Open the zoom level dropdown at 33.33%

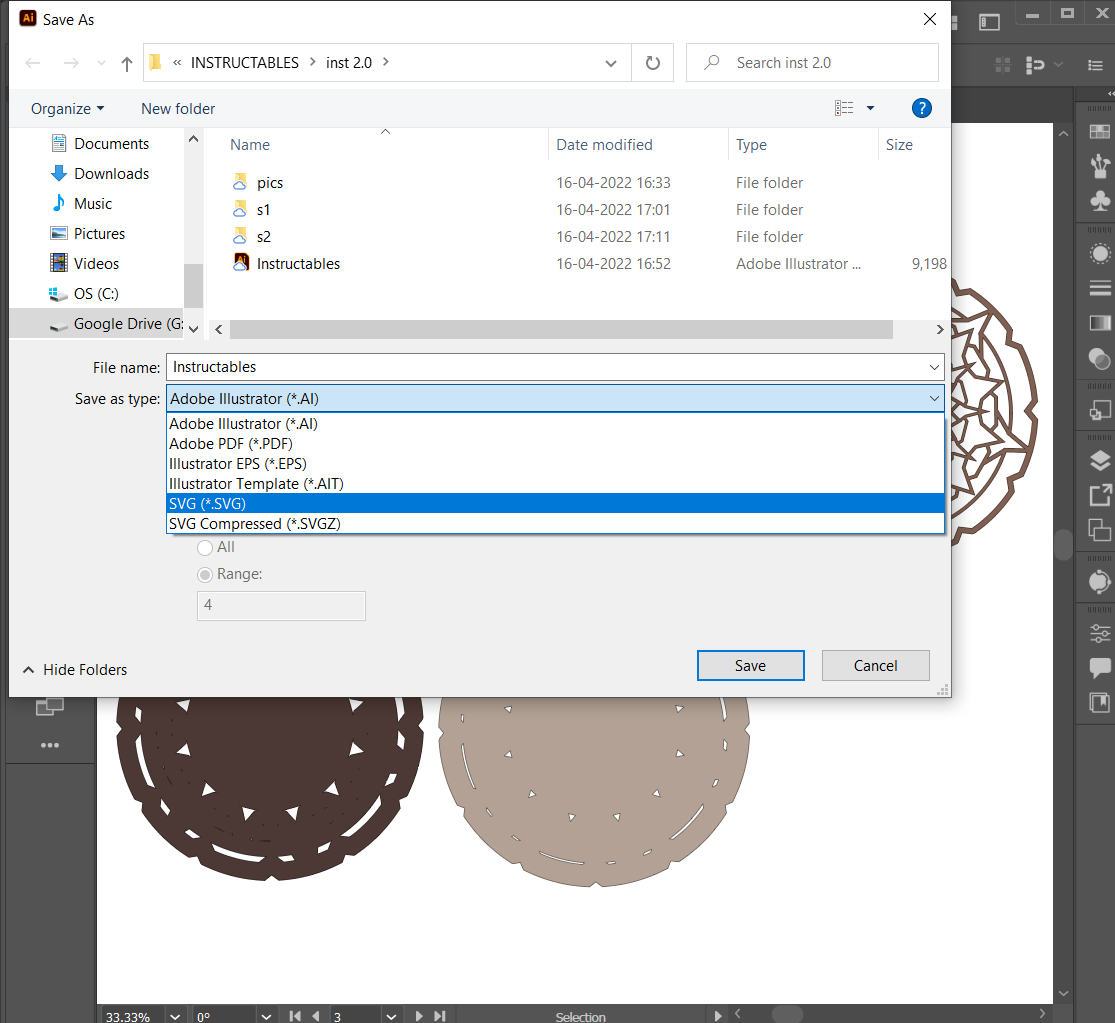tap(175, 1016)
